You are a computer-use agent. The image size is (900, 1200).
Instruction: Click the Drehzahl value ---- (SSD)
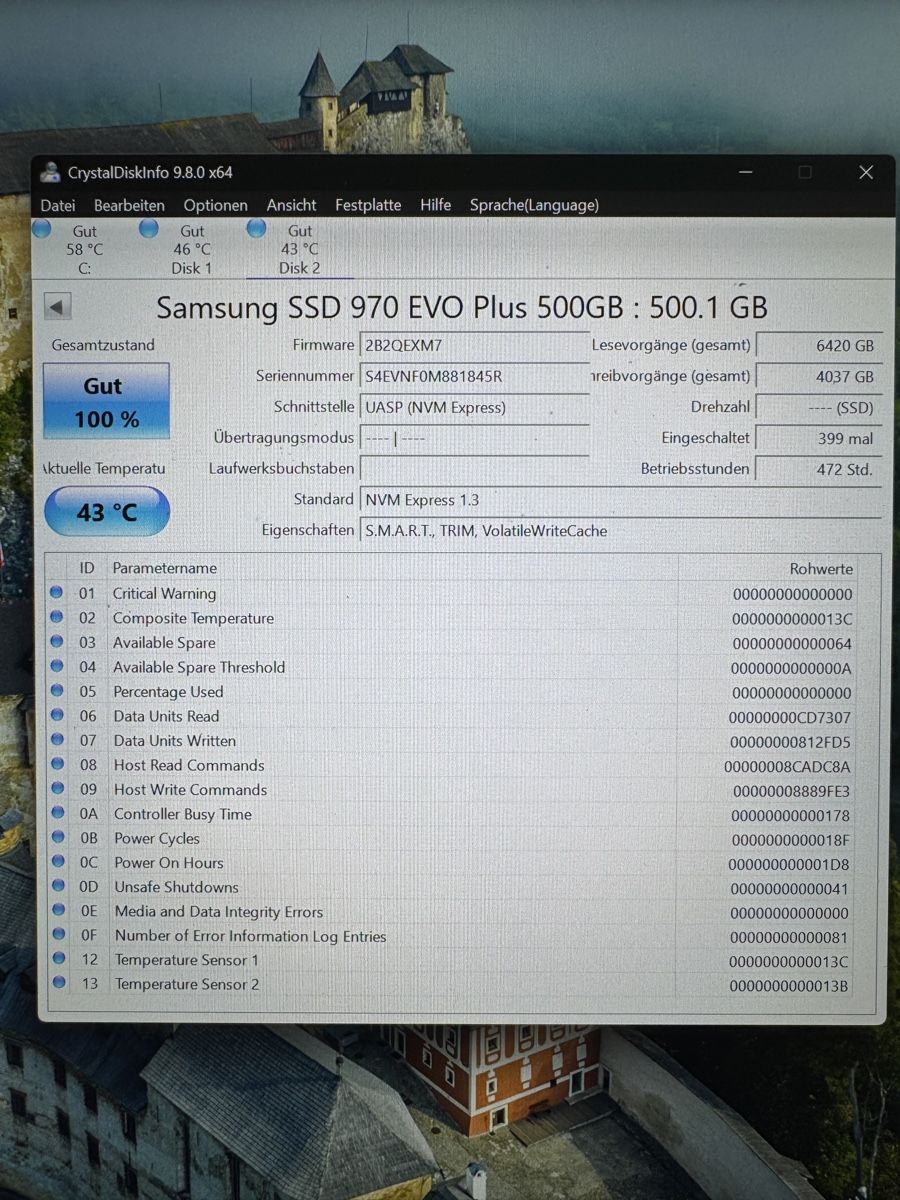819,408
